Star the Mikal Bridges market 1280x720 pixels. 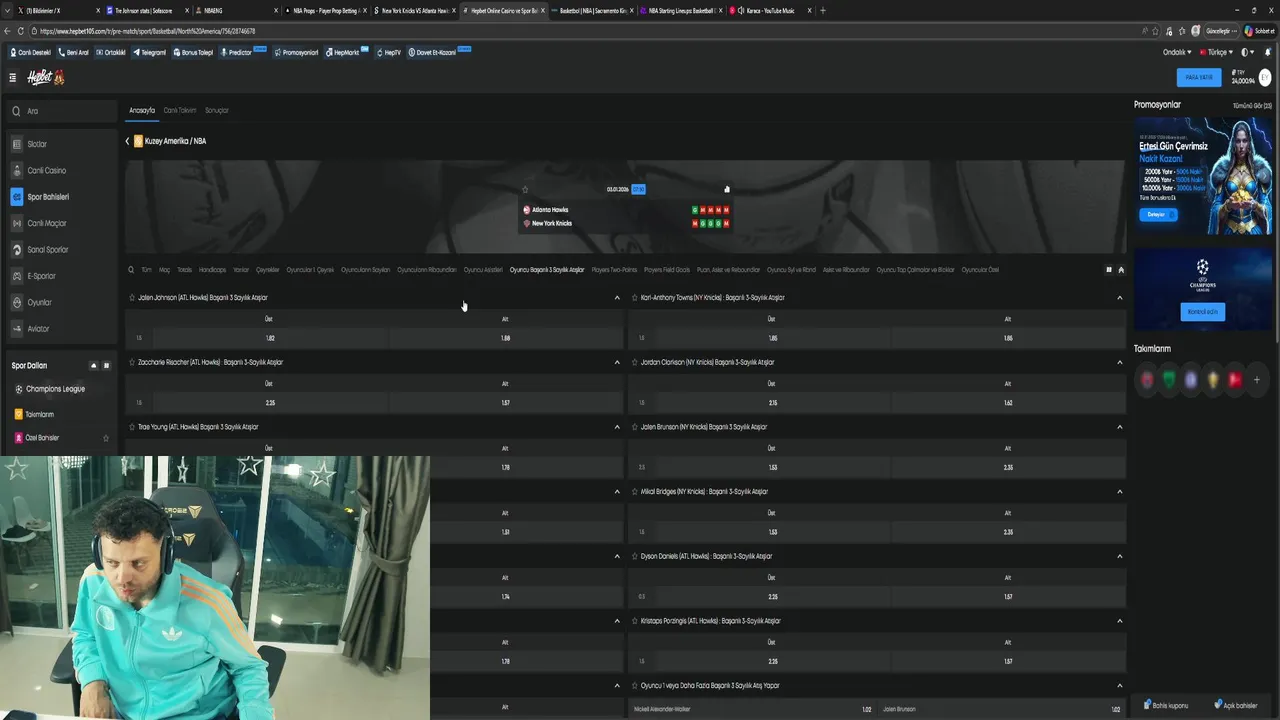635,491
